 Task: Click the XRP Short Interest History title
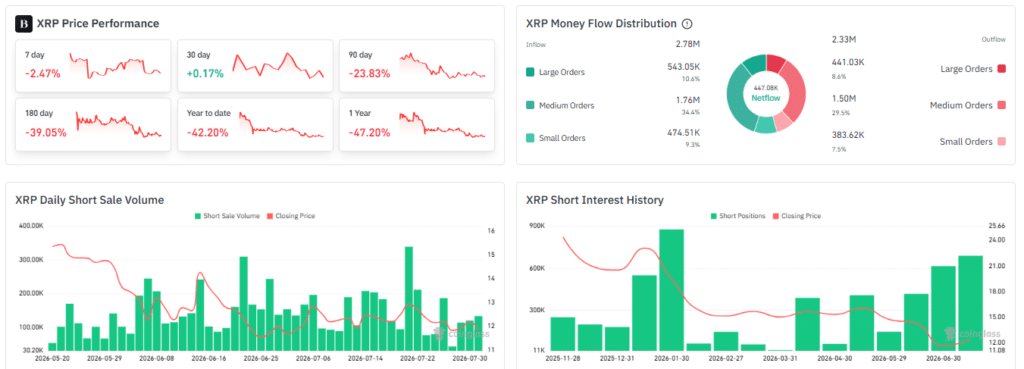[x=594, y=200]
